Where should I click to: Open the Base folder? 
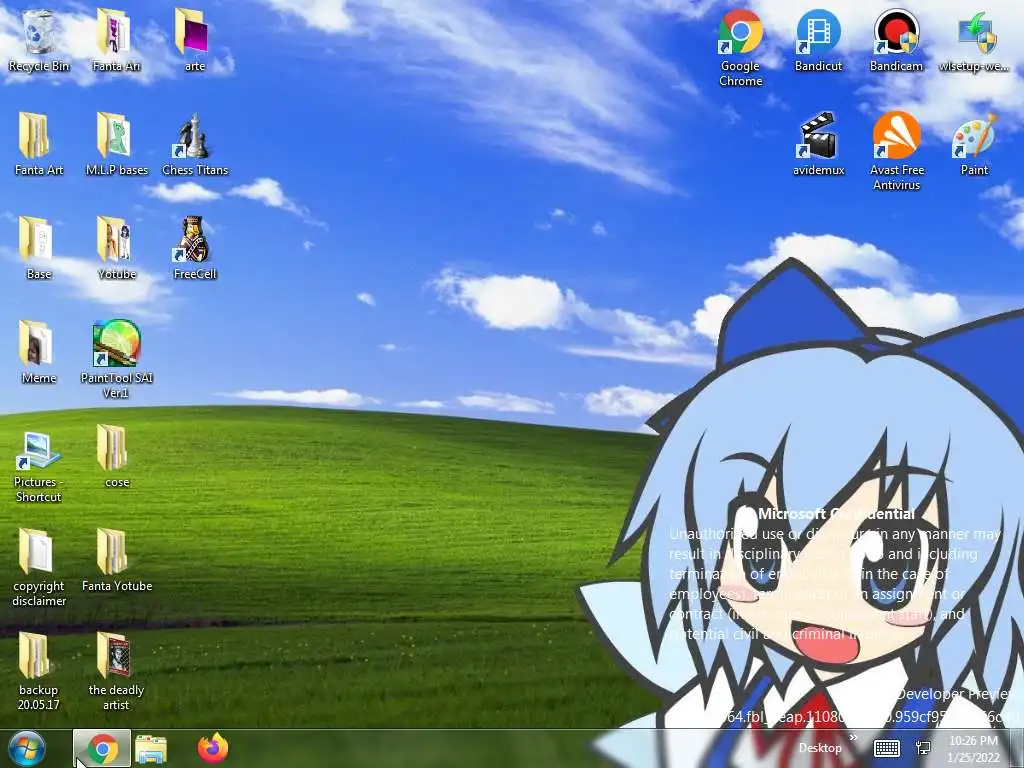point(39,248)
